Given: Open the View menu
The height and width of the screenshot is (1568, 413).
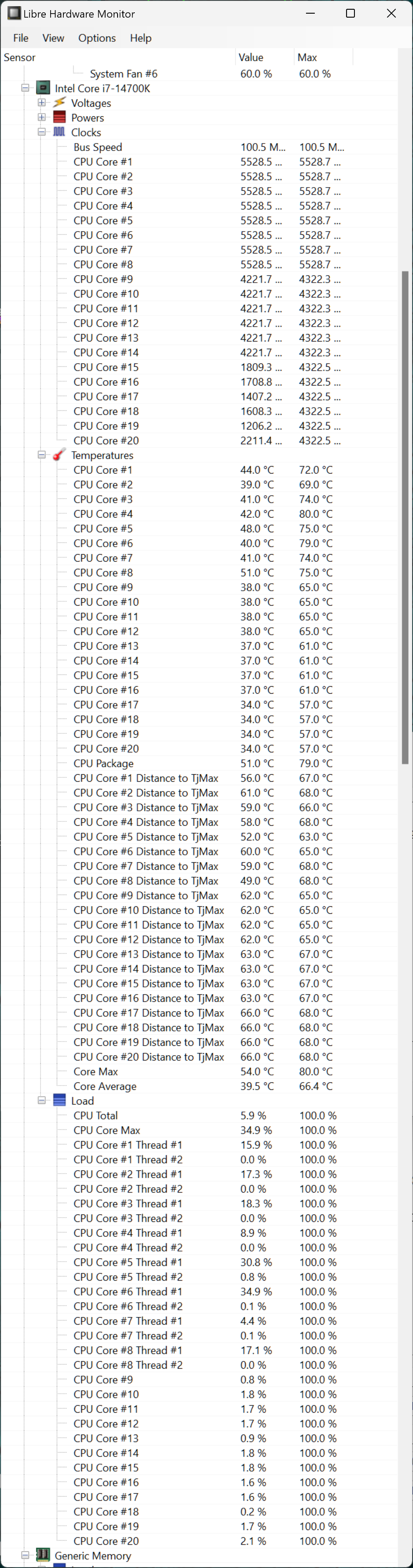Looking at the screenshot, I should [x=53, y=38].
